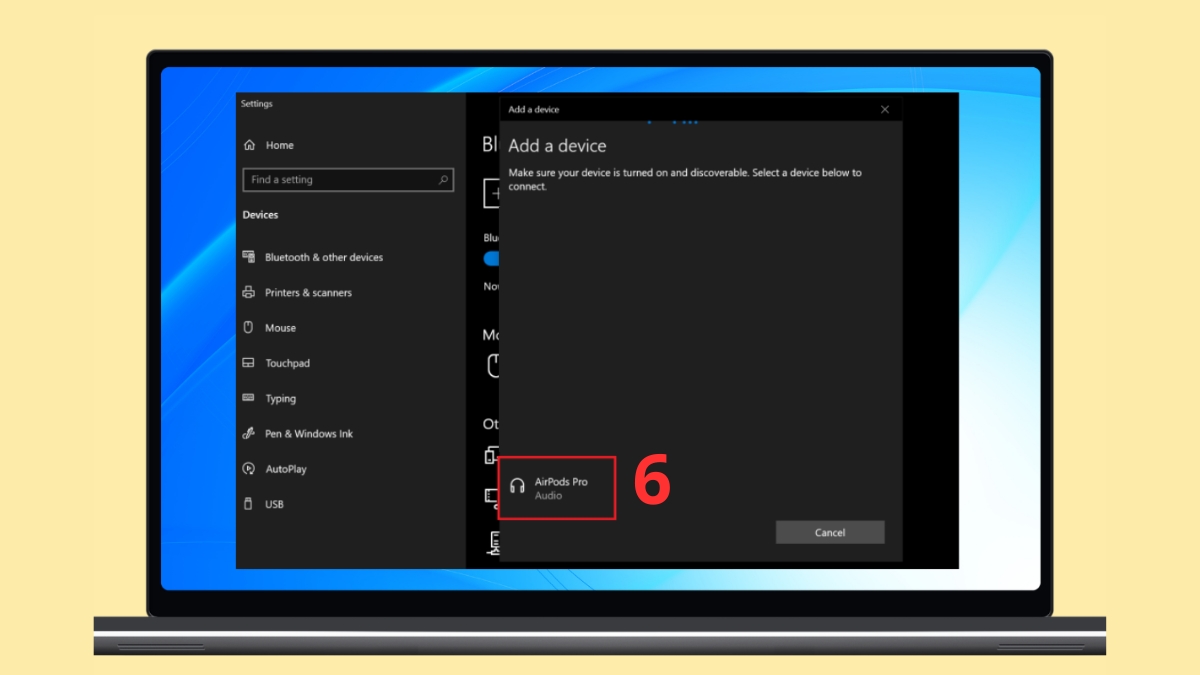Click the Printers & scanners printer icon
Viewport: 1200px width, 675px height.
(x=249, y=292)
